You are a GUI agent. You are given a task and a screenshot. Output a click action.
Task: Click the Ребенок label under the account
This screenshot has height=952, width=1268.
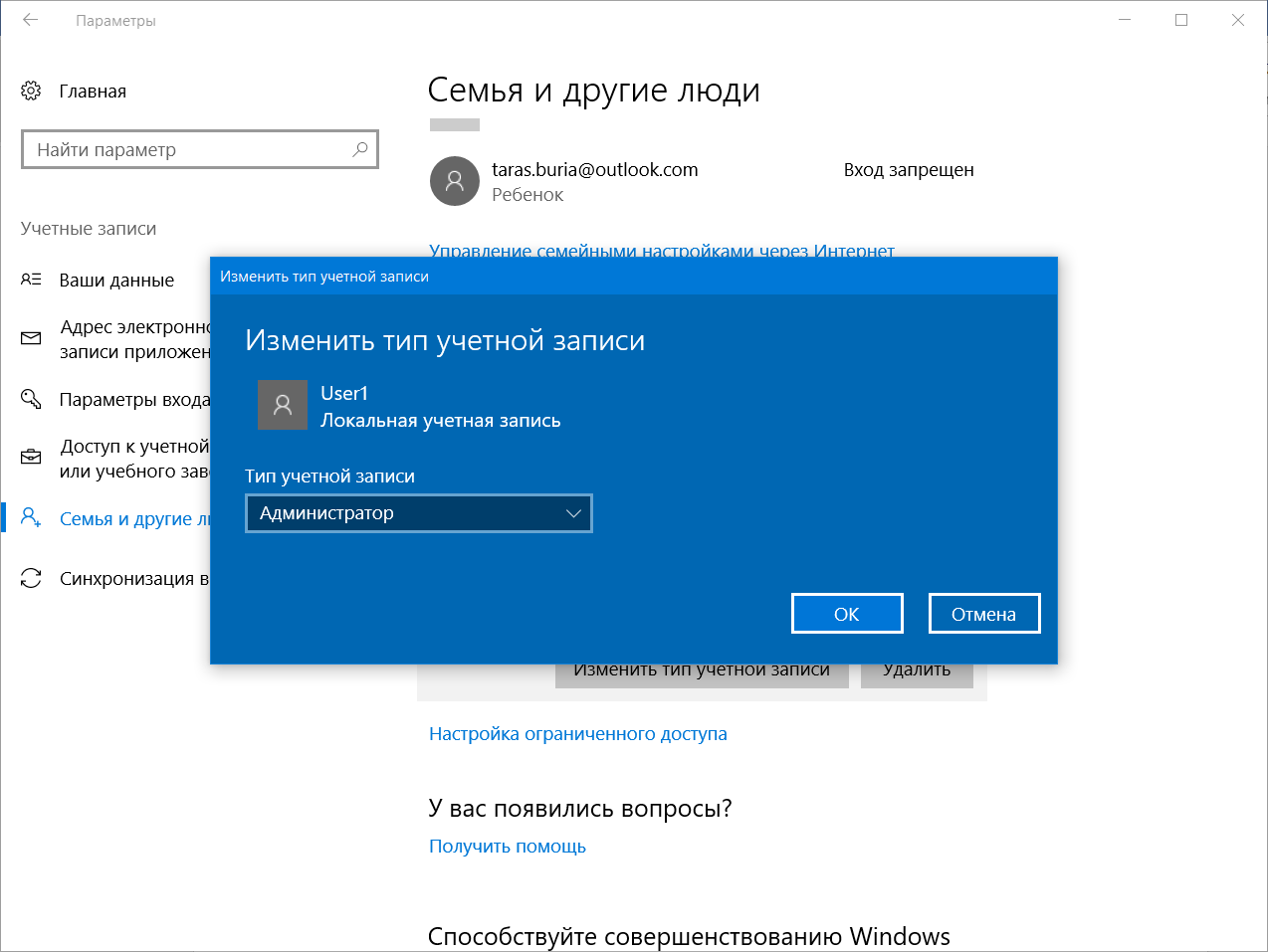pyautogui.click(x=528, y=194)
